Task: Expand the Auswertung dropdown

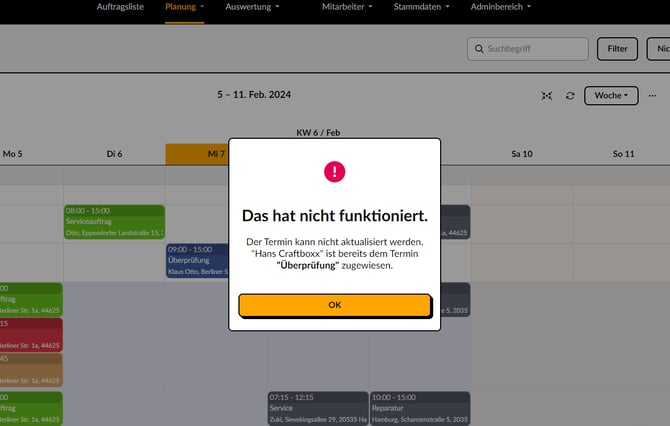Action: point(252,7)
